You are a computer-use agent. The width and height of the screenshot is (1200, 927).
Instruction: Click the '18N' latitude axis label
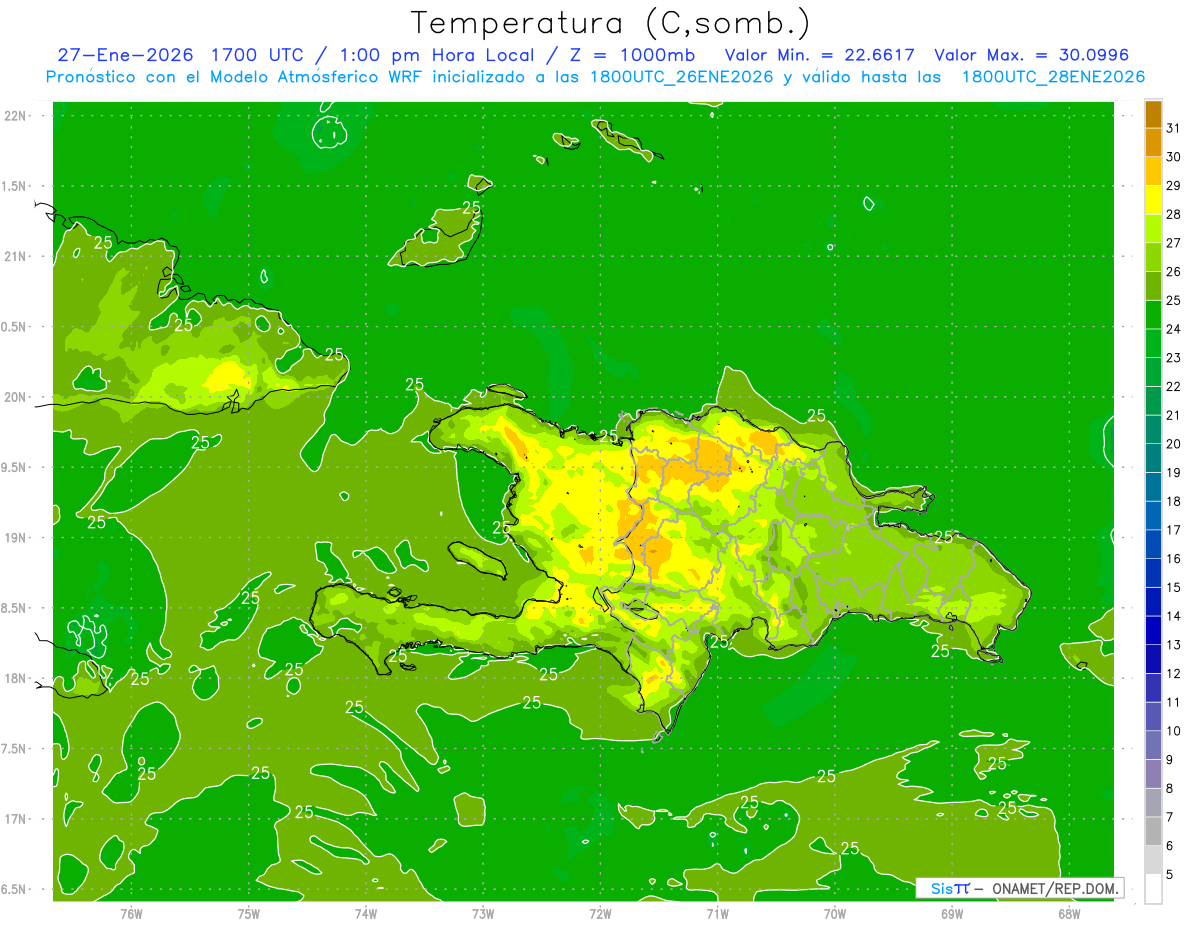pyautogui.click(x=16, y=678)
